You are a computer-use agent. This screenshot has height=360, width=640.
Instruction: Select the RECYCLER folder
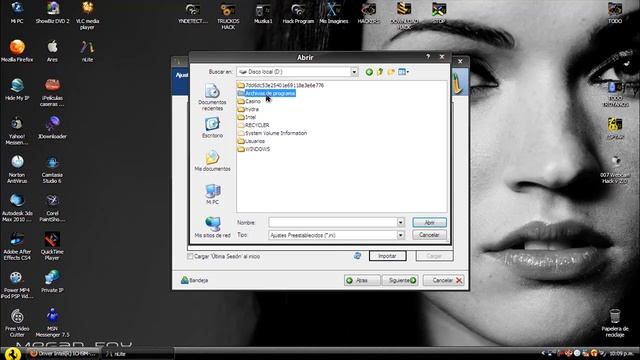click(x=253, y=125)
